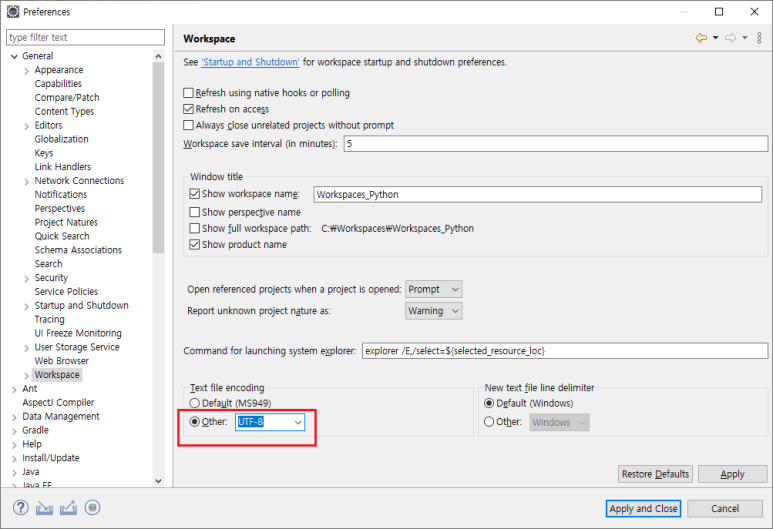Viewport: 773px width, 529px height.
Task: Expand the Security tree node
Action: point(27,279)
